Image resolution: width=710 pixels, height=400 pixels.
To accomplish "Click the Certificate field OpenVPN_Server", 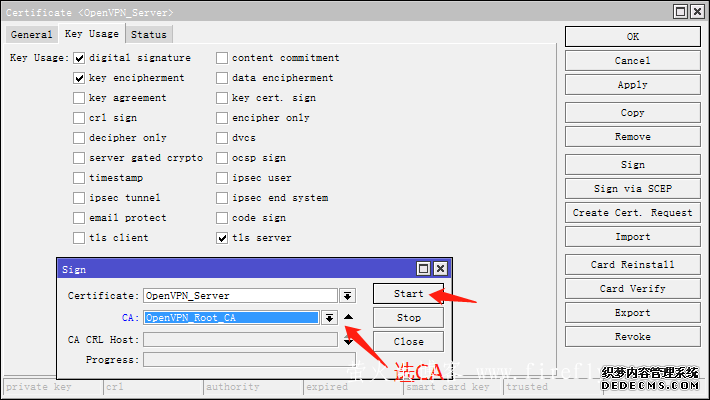I will (x=240, y=296).
